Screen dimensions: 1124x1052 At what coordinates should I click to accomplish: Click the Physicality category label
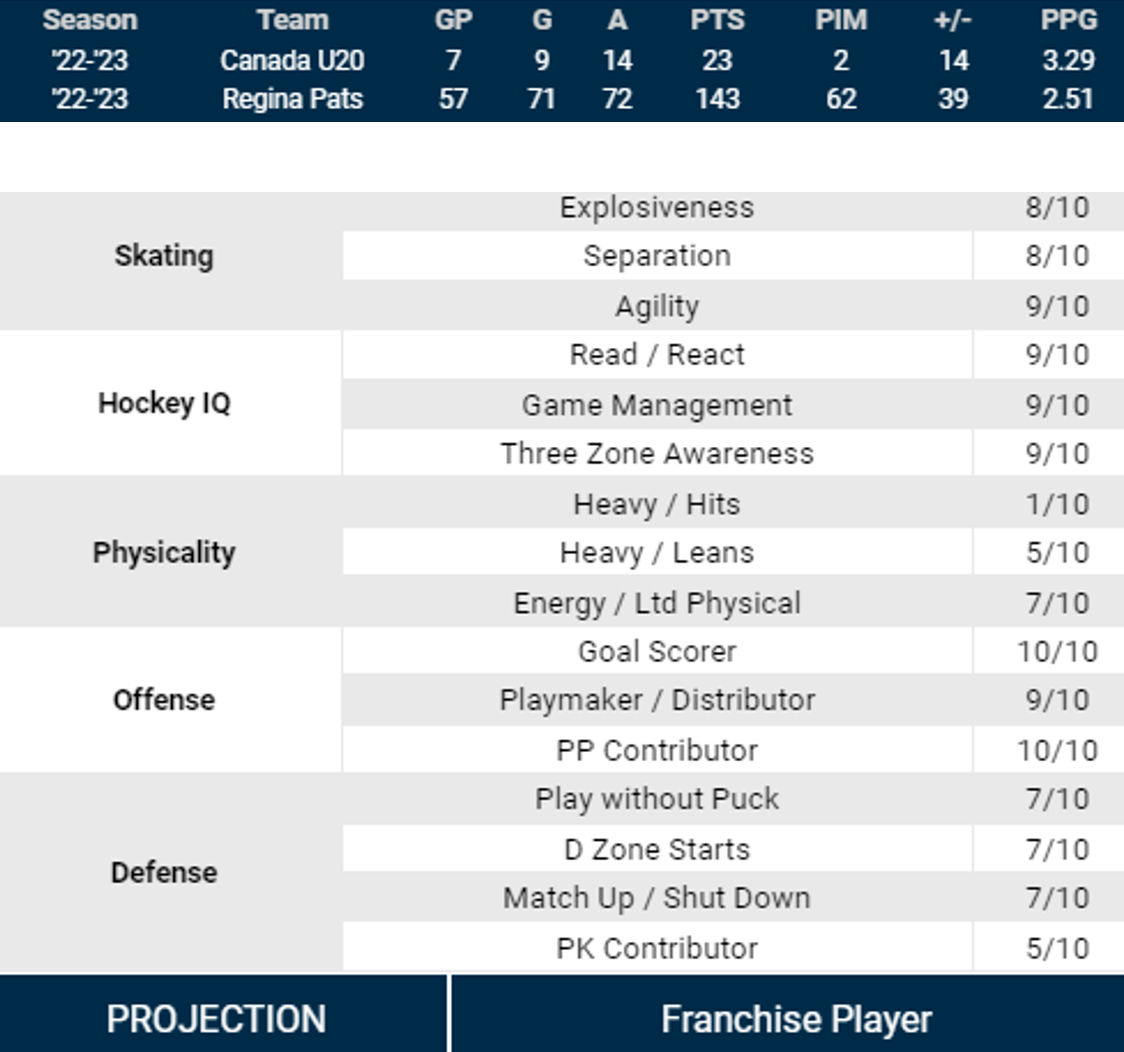point(164,553)
